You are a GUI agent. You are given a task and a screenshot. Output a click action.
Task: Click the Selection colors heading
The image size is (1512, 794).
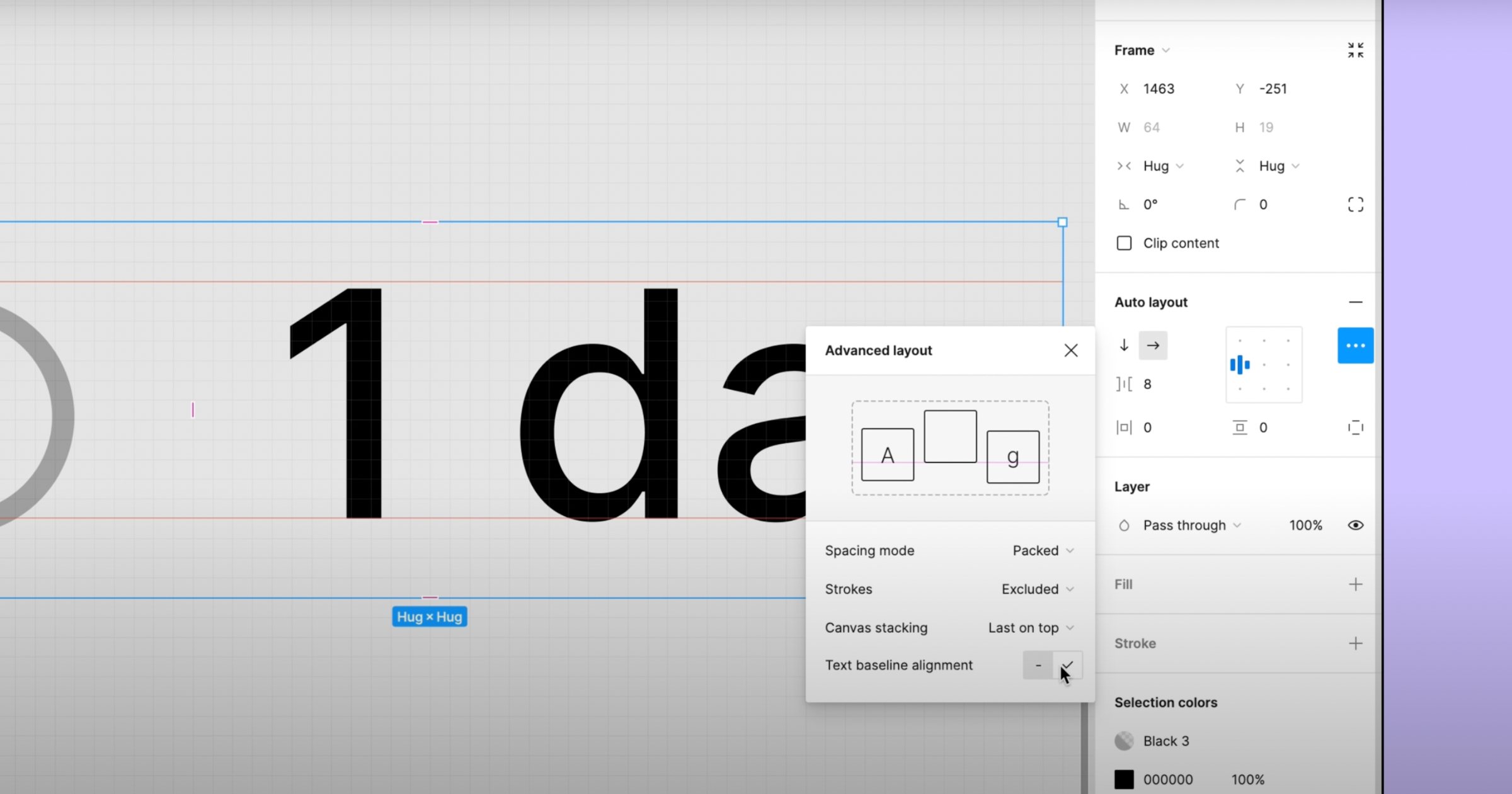click(x=1165, y=703)
